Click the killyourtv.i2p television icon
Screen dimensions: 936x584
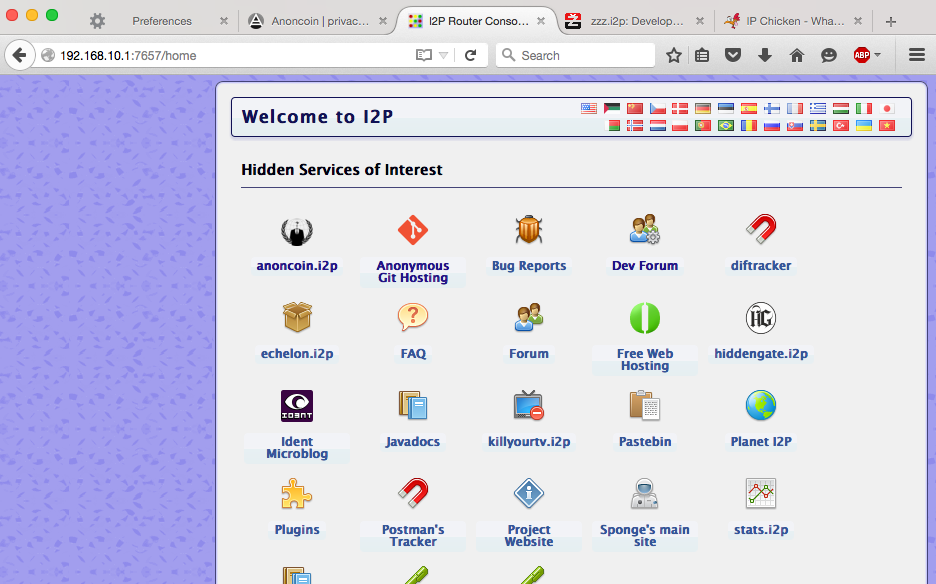pos(529,405)
